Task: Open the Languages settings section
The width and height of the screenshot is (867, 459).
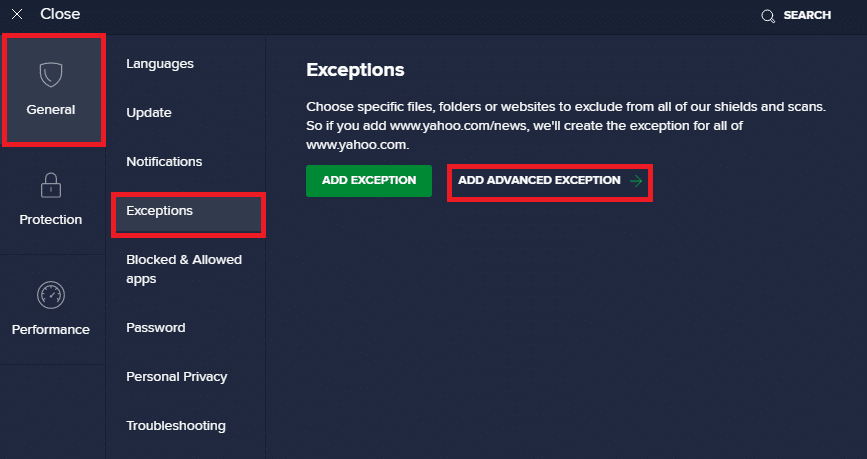Action: coord(160,64)
